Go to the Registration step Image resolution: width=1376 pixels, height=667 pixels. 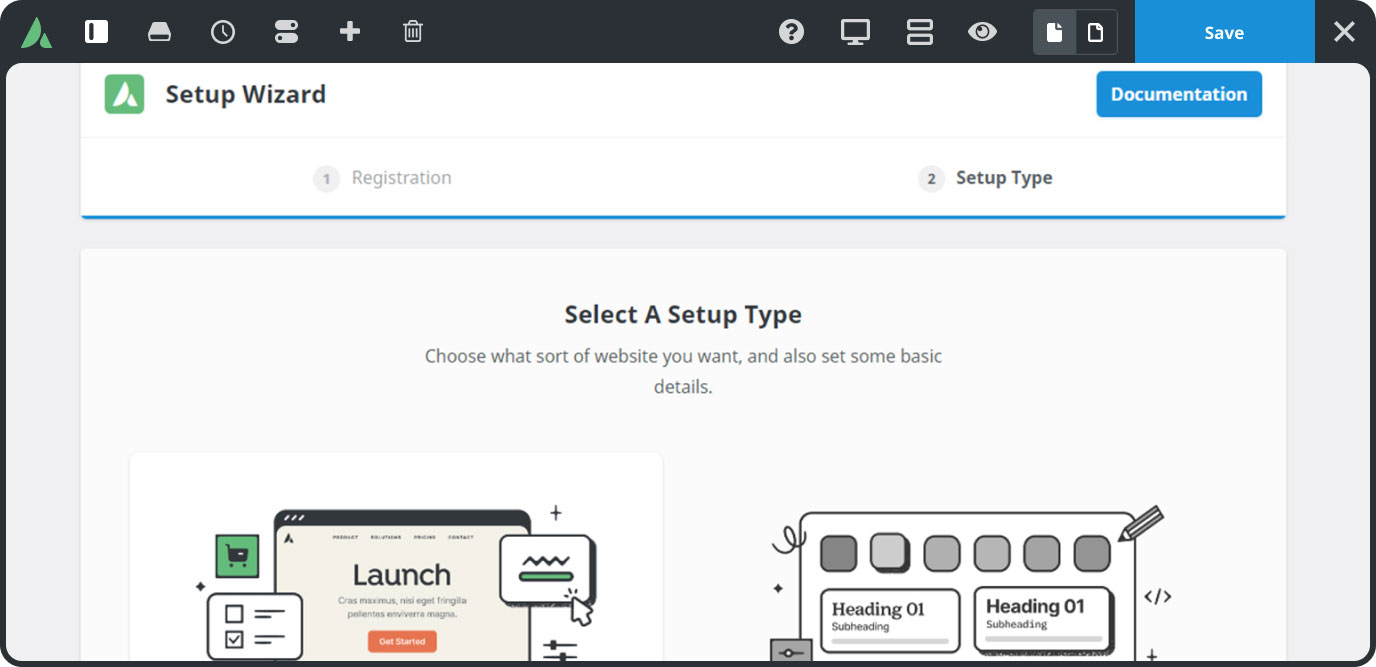382,178
